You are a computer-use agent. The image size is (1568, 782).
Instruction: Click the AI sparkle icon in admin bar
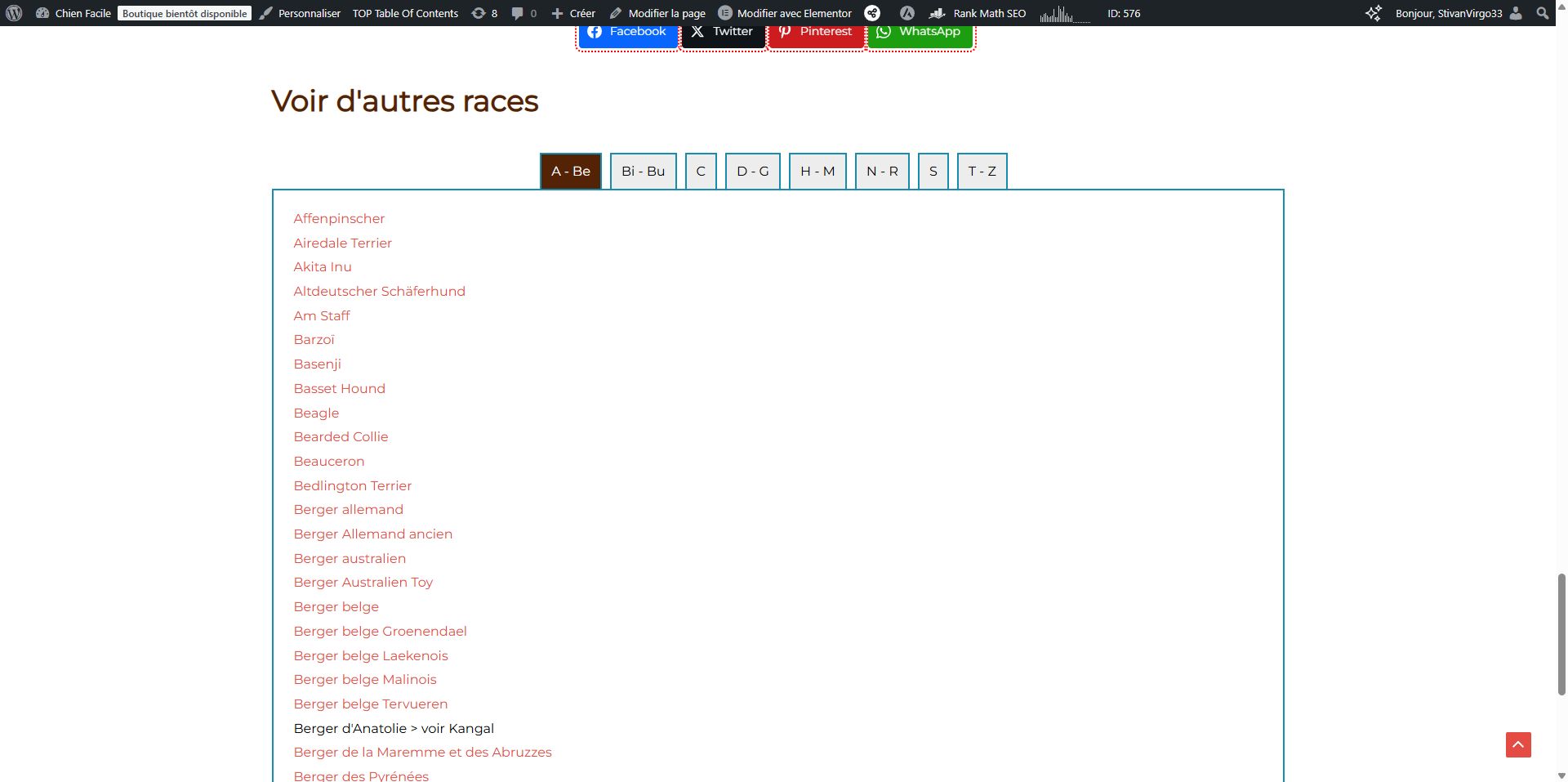(x=1374, y=13)
